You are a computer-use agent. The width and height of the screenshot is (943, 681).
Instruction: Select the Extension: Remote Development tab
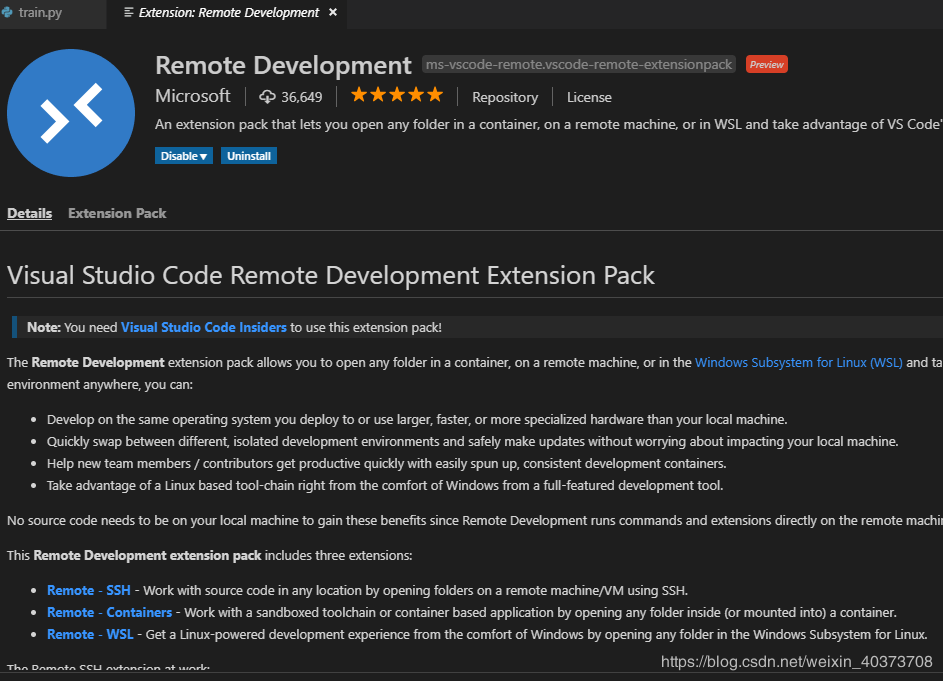(229, 12)
